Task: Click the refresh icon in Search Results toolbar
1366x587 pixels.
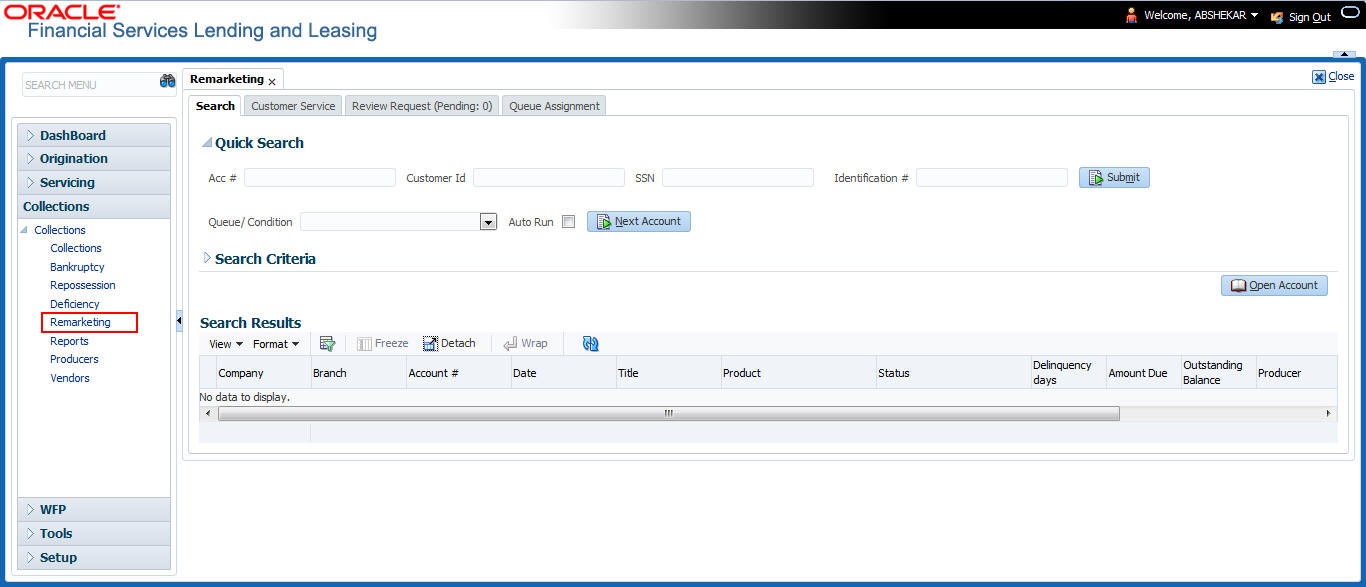Action: (x=590, y=343)
